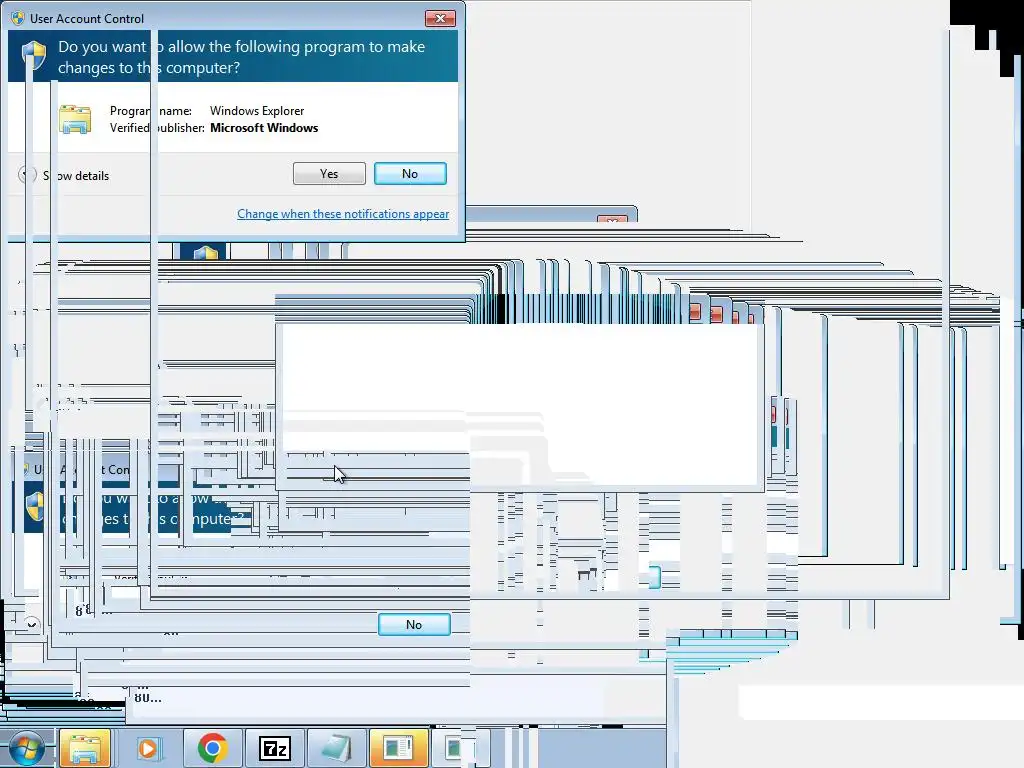Click the highlighted No button beside Yes

point(410,174)
